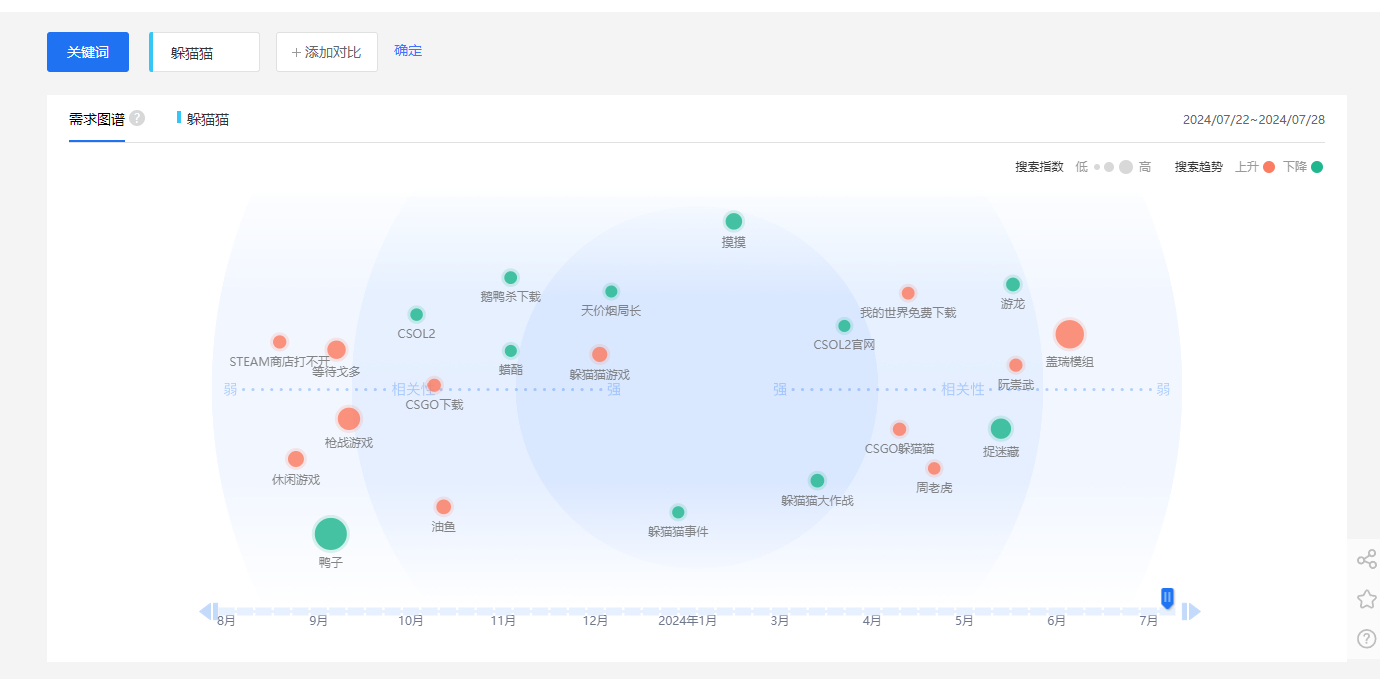Image resolution: width=1380 pixels, height=679 pixels.
Task: Click the 12月 timeline label
Action: (595, 621)
